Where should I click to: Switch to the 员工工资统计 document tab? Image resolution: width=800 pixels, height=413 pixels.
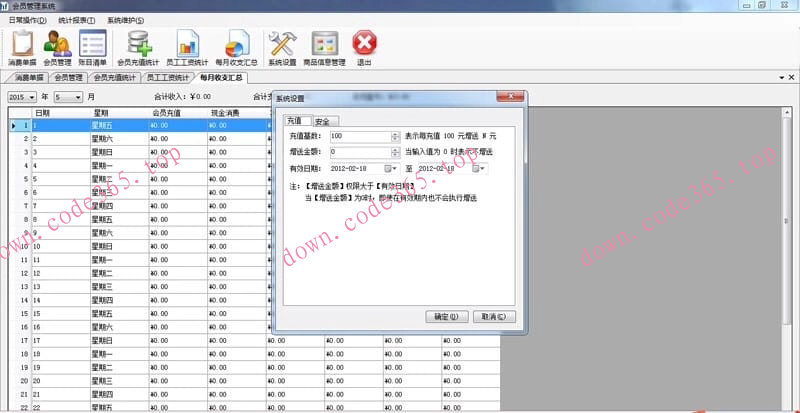tap(167, 78)
